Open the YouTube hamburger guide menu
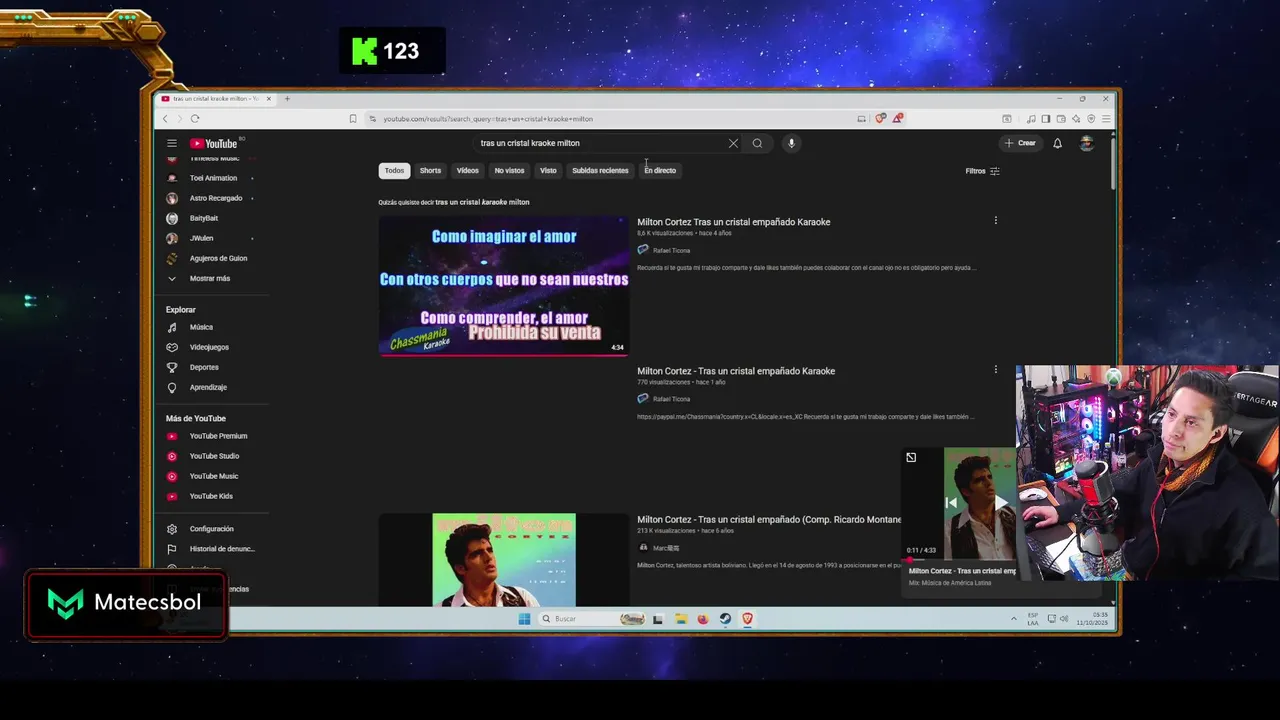 172,143
